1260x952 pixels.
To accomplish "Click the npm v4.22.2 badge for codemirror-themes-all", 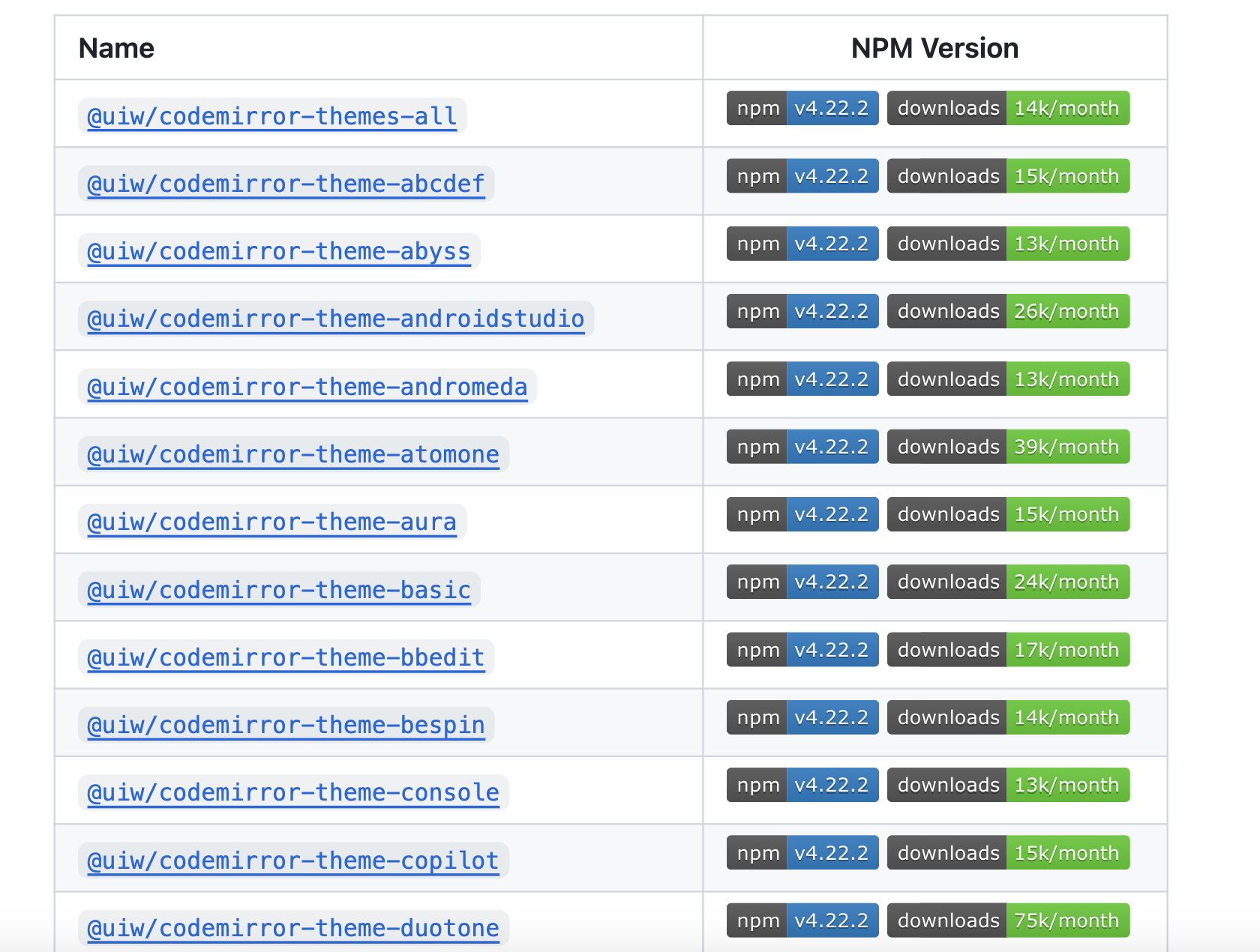I will coord(802,108).
